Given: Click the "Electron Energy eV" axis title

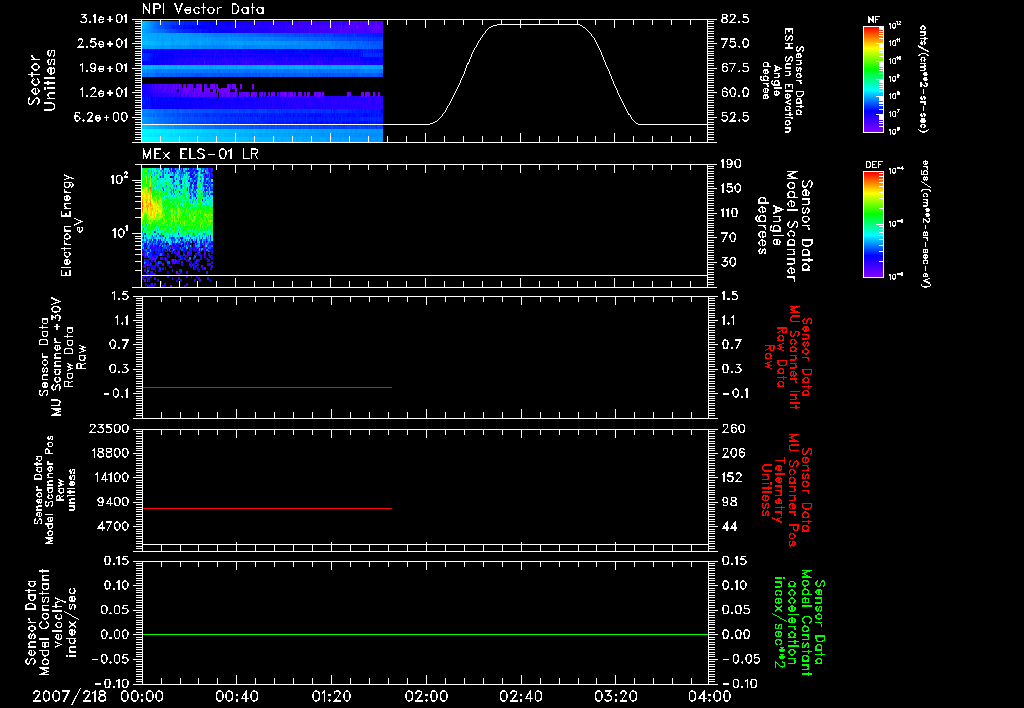Looking at the screenshot, I should point(72,225).
